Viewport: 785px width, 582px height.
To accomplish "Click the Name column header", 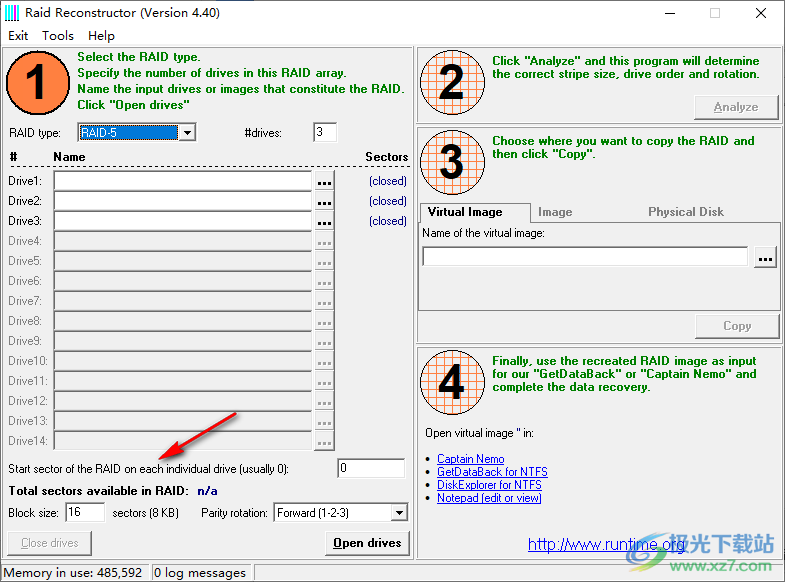I will pyautogui.click(x=69, y=157).
